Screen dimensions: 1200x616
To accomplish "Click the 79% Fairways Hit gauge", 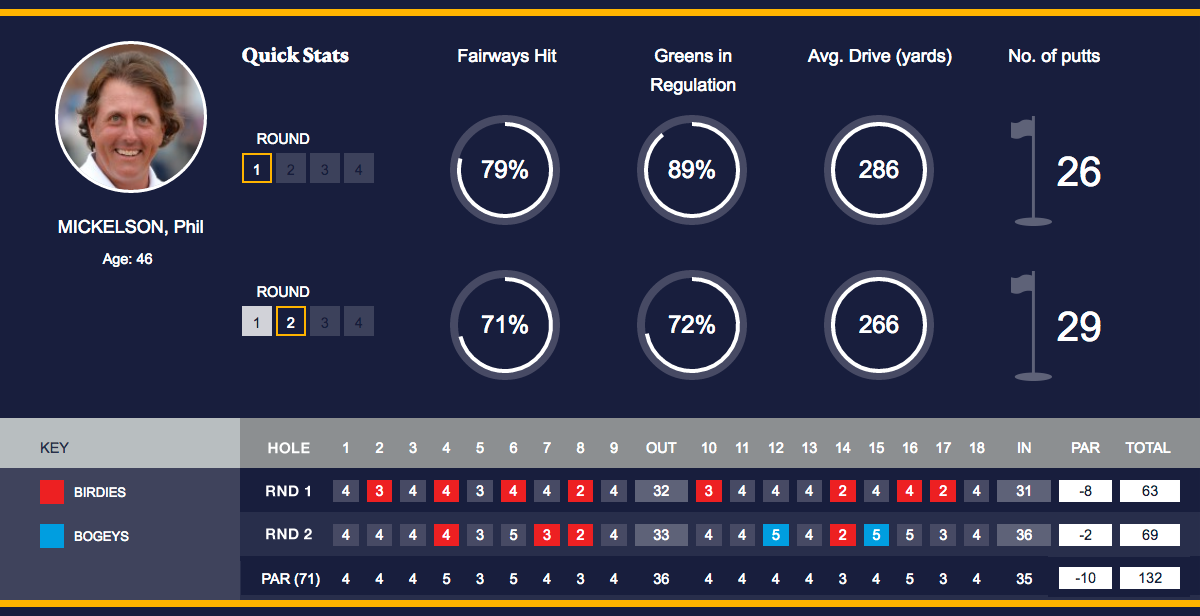I will tap(504, 170).
